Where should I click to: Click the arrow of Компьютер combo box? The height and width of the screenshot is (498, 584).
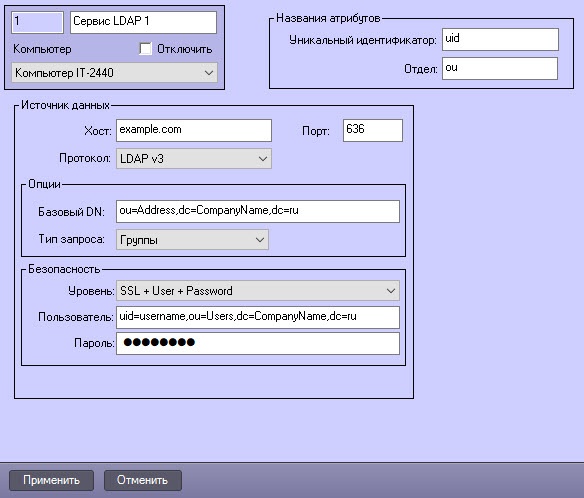coord(209,73)
